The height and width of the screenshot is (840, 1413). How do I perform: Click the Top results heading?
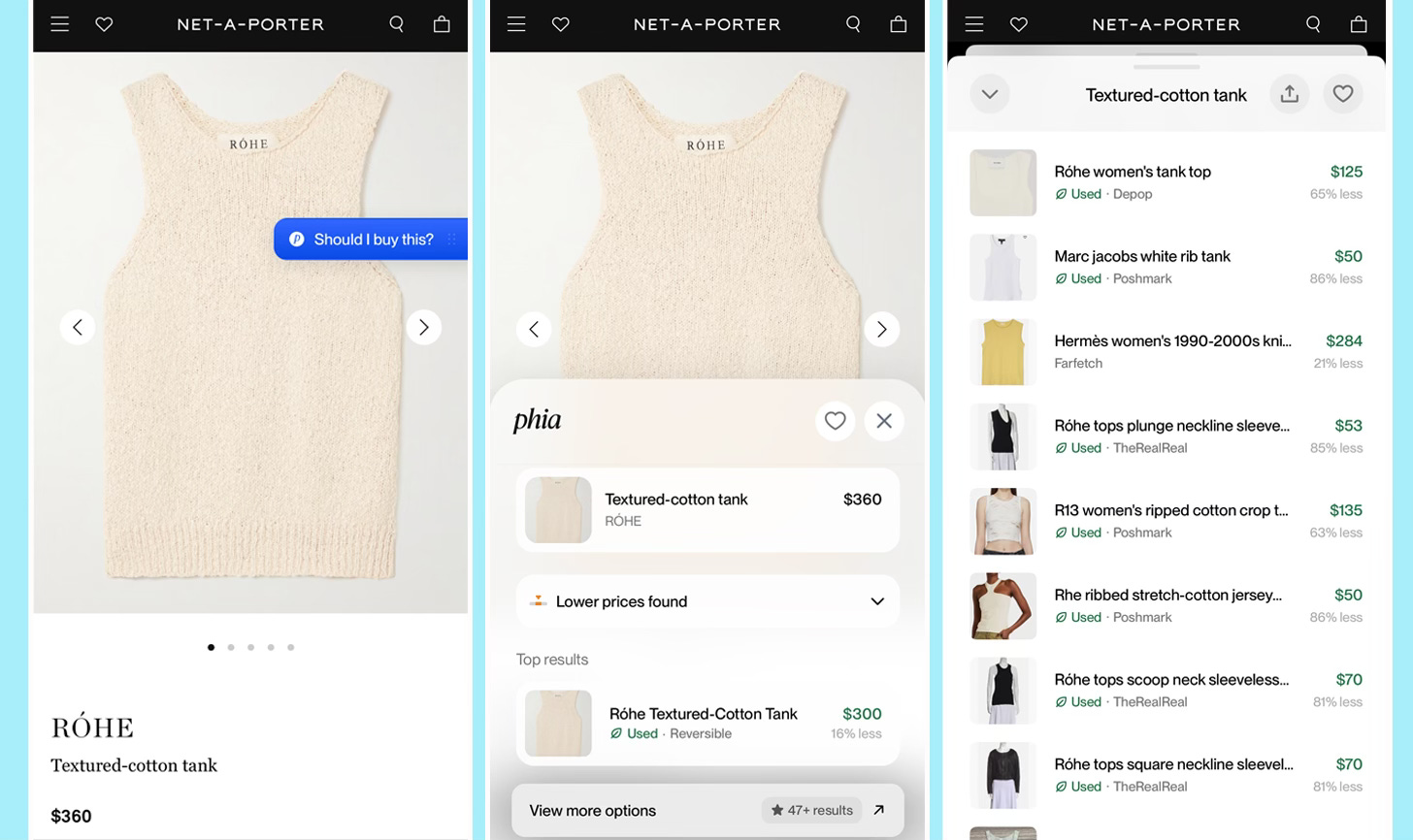[552, 660]
